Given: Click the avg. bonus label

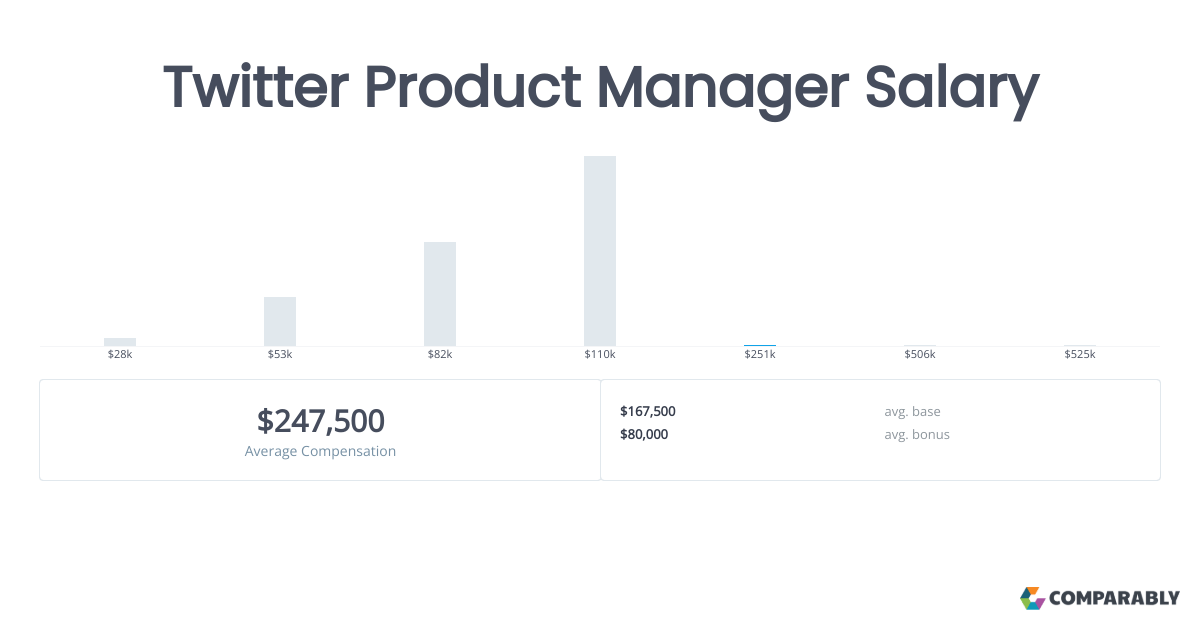Looking at the screenshot, I should (x=917, y=434).
